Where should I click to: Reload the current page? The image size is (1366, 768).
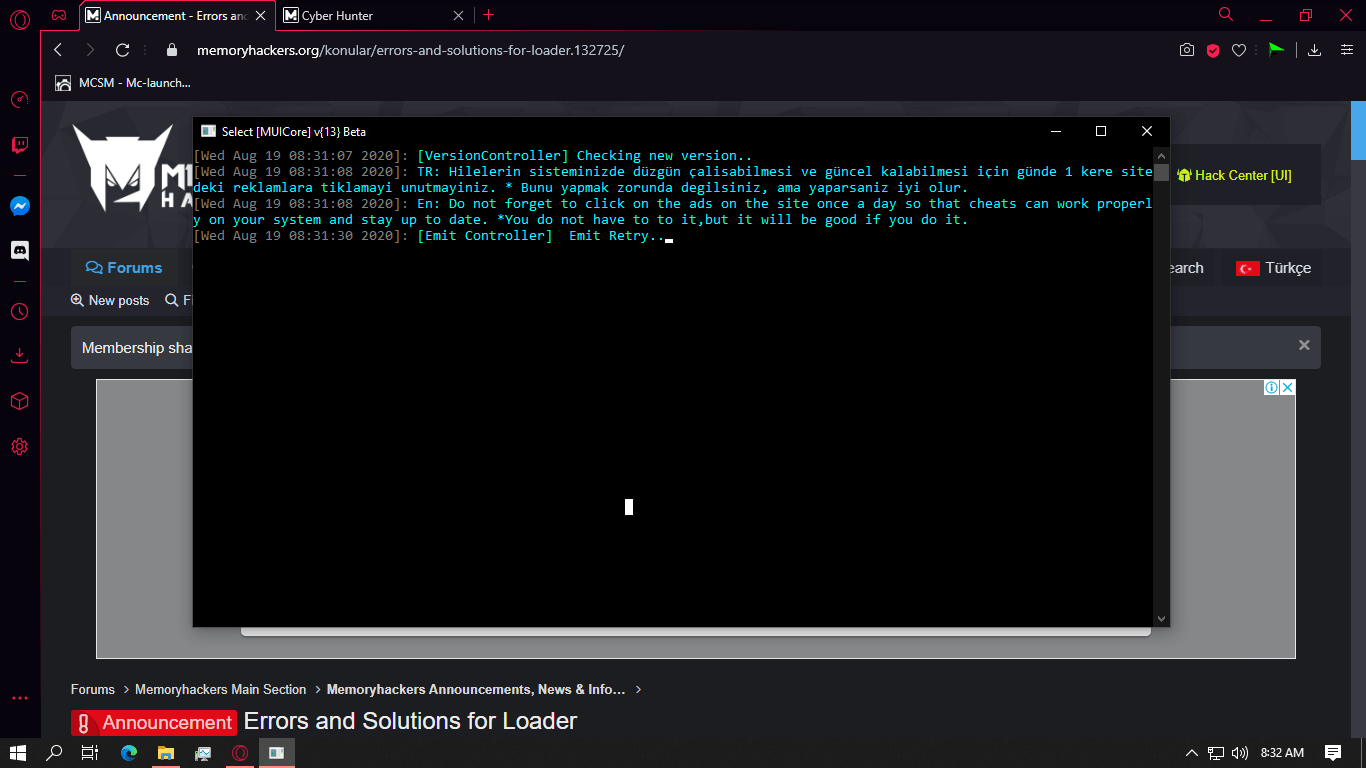(x=123, y=50)
